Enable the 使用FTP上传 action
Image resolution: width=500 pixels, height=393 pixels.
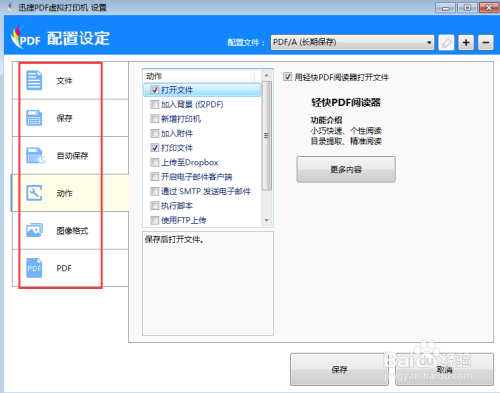click(155, 220)
